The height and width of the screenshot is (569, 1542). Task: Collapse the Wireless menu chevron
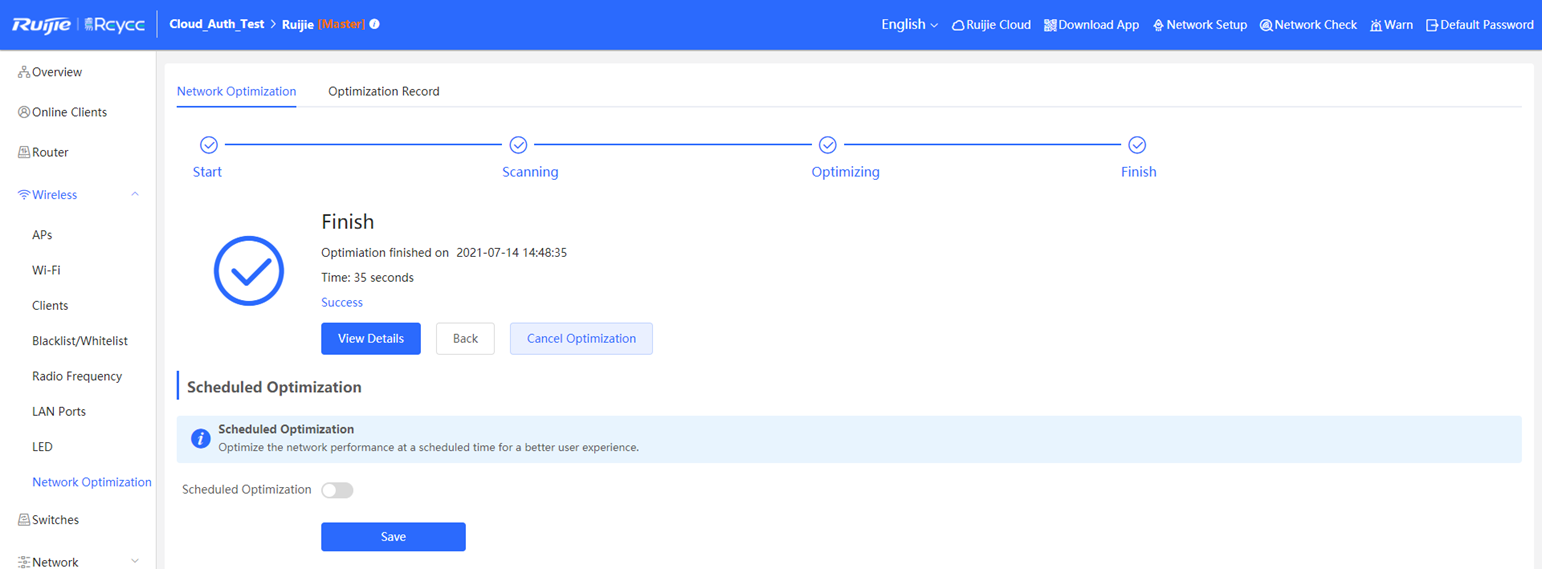pos(135,195)
